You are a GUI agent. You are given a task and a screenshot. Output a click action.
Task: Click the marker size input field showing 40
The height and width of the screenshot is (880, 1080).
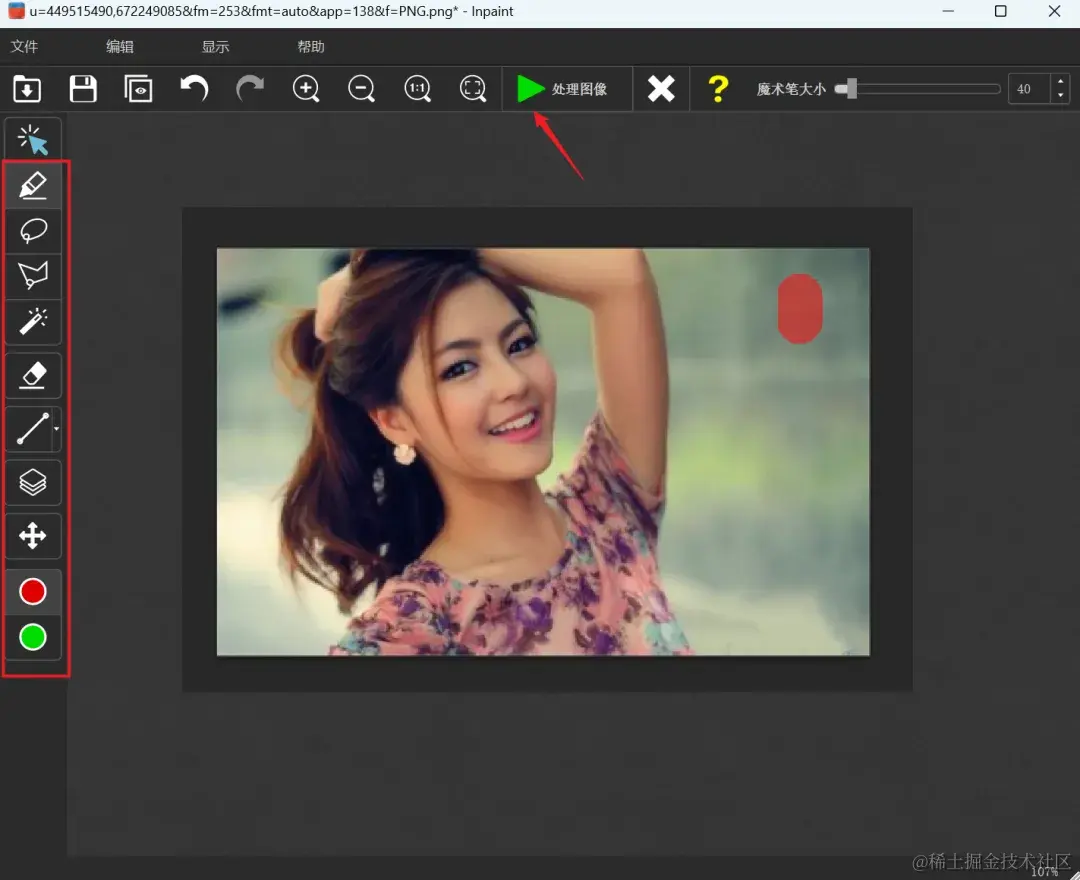coord(1028,89)
